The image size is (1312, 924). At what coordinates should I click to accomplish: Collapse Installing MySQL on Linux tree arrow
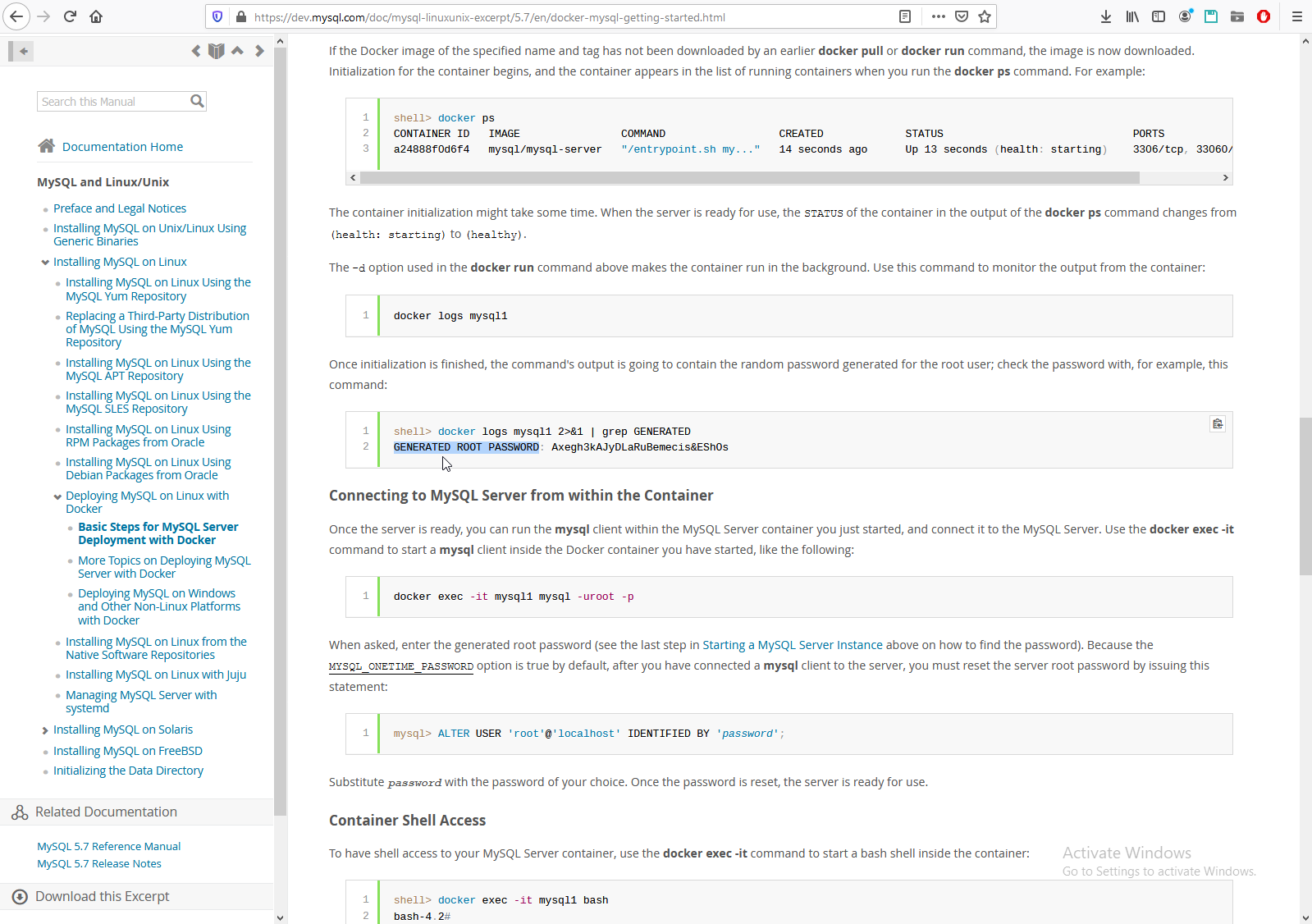(x=45, y=263)
